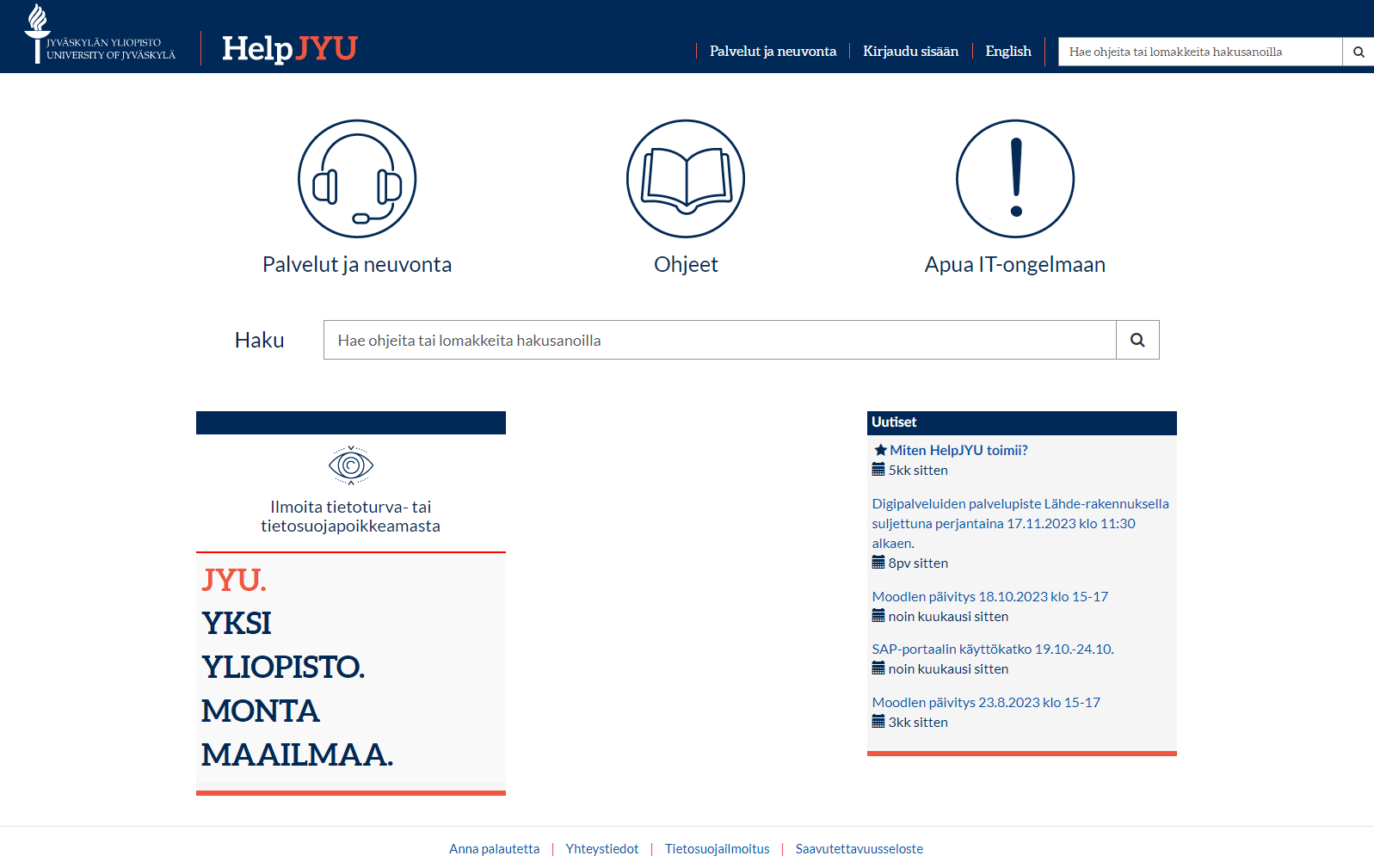The width and height of the screenshot is (1374, 868).
Task: Select Kirjaudu sisään in top navigation
Action: coord(910,52)
